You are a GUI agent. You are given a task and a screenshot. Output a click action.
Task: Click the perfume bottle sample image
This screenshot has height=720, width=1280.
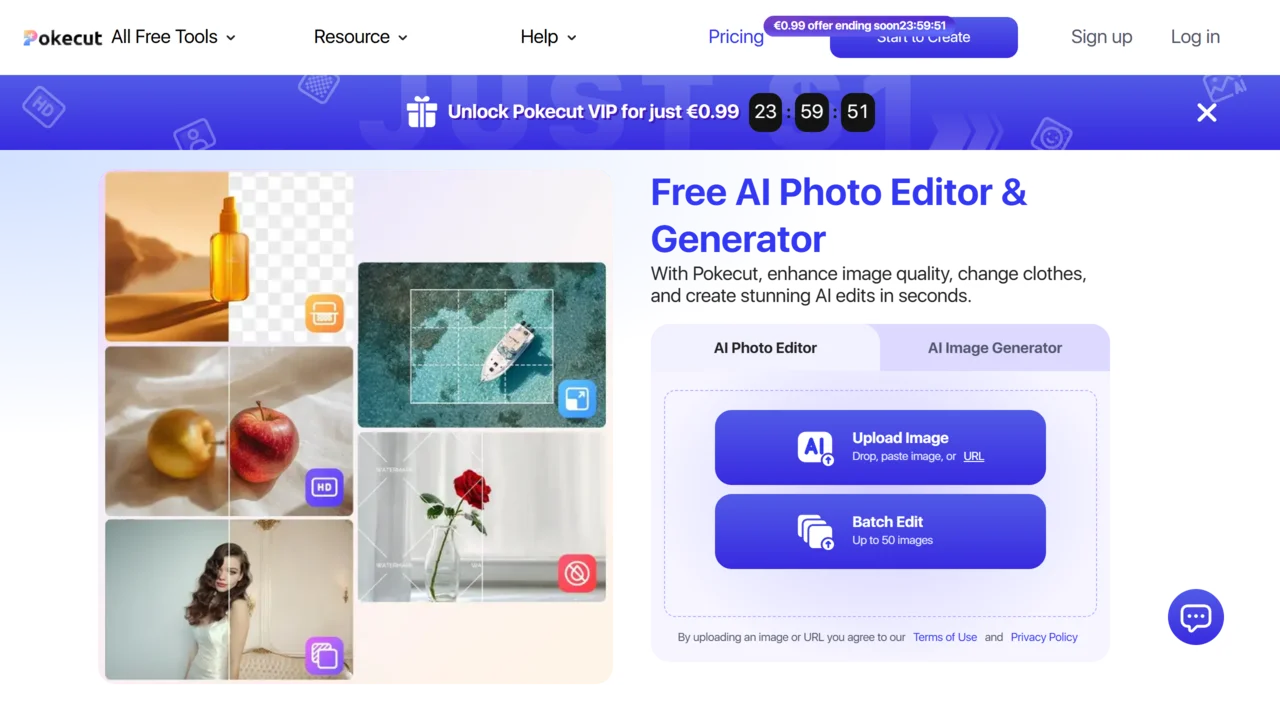229,257
